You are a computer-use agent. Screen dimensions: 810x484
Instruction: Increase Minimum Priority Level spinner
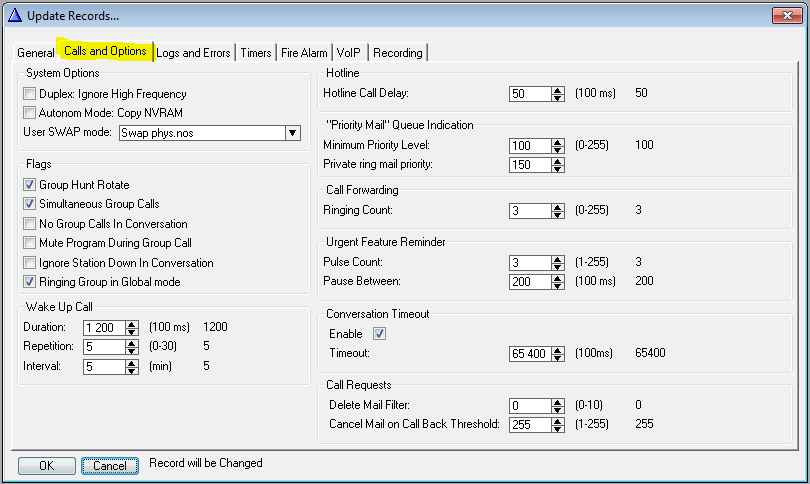coord(558,142)
